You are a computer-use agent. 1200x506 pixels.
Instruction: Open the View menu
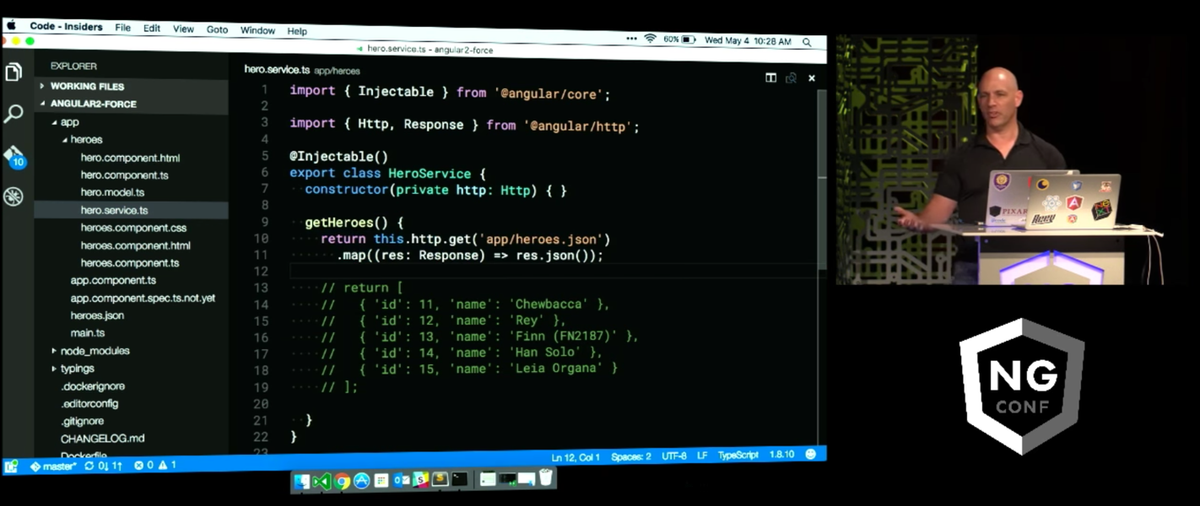pyautogui.click(x=183, y=29)
